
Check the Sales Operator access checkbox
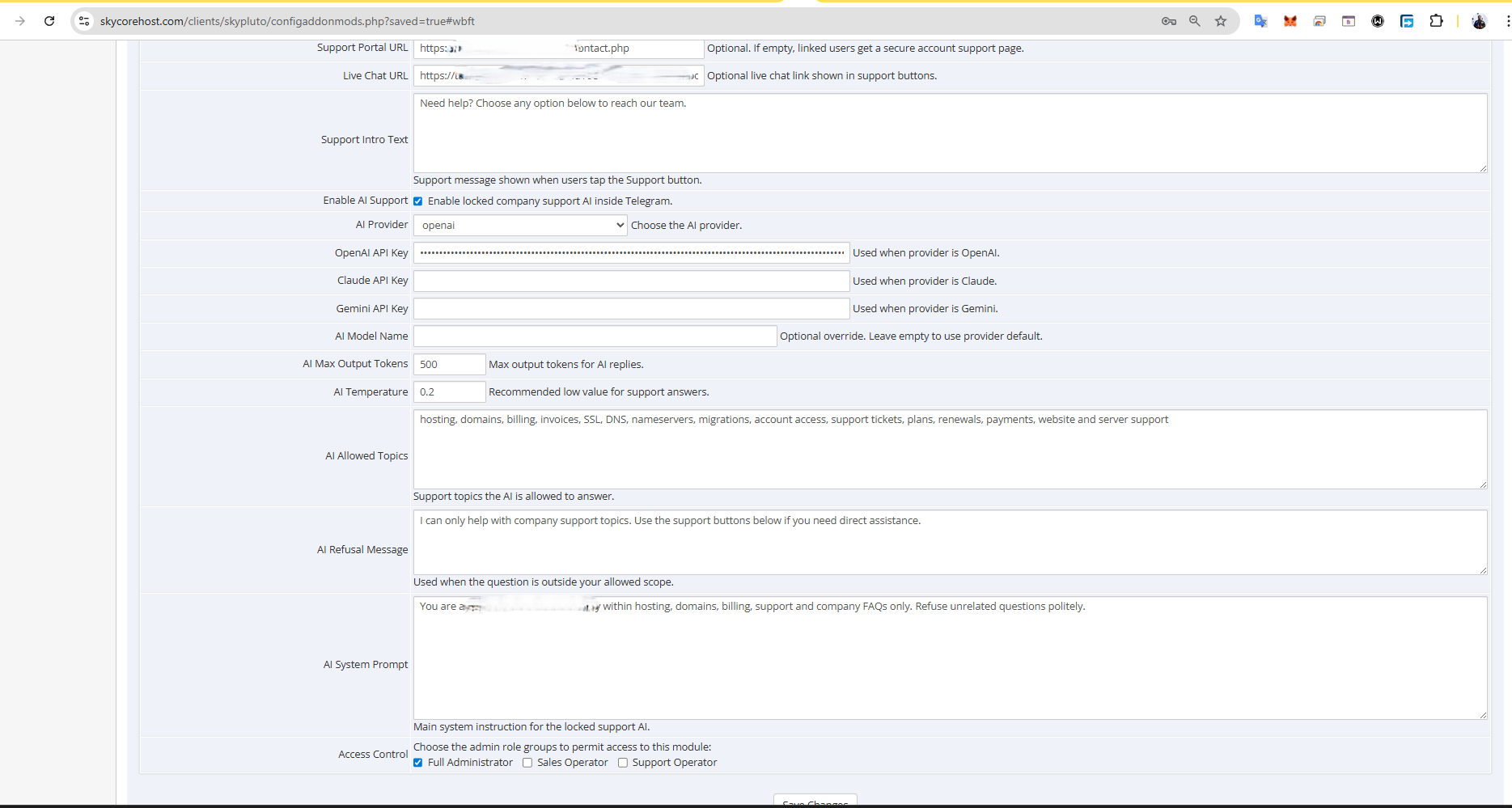[527, 763]
